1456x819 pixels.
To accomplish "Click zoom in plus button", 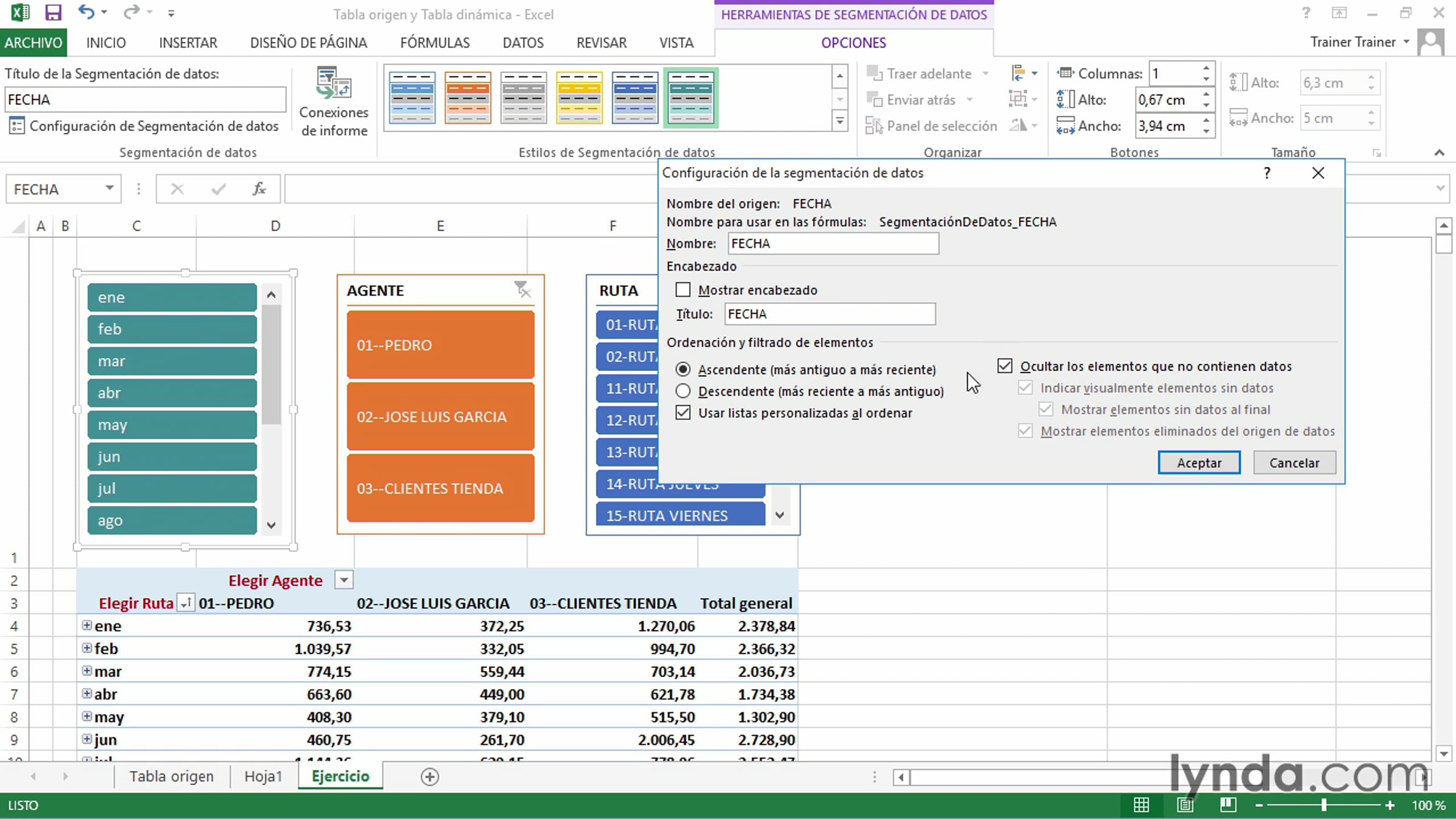I will pos(1390,805).
